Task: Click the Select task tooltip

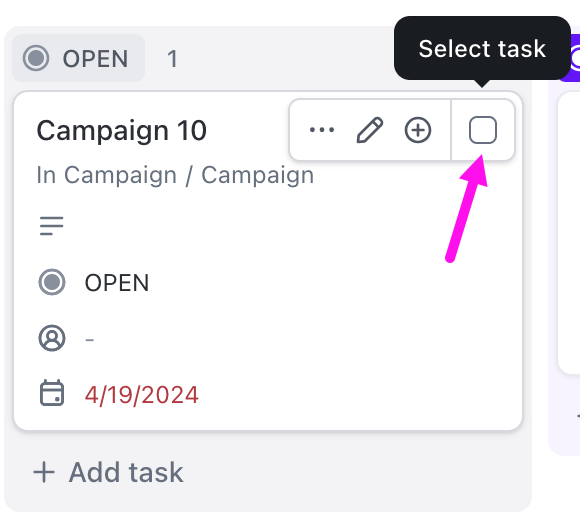Action: pyautogui.click(x=482, y=48)
